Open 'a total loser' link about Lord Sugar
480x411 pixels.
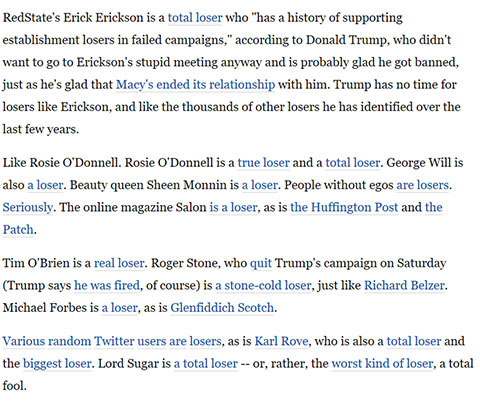coord(206,364)
